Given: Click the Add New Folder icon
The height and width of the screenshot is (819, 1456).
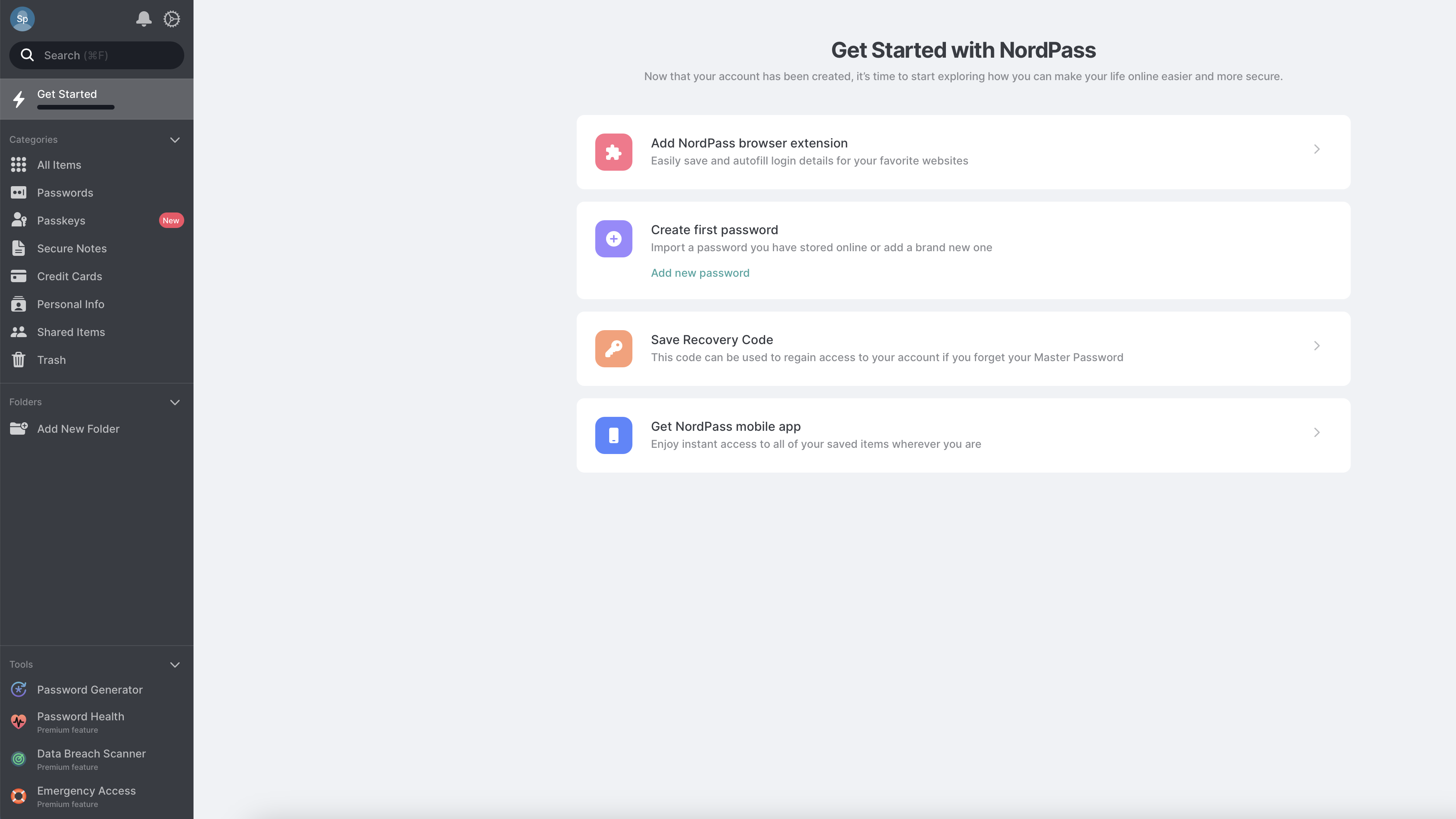Looking at the screenshot, I should pos(19,428).
